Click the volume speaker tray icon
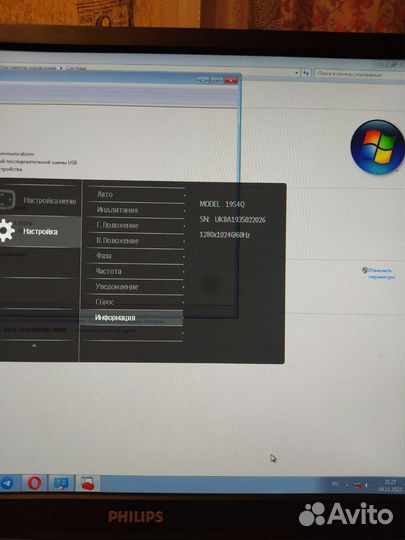The image size is (405, 540). click(366, 485)
